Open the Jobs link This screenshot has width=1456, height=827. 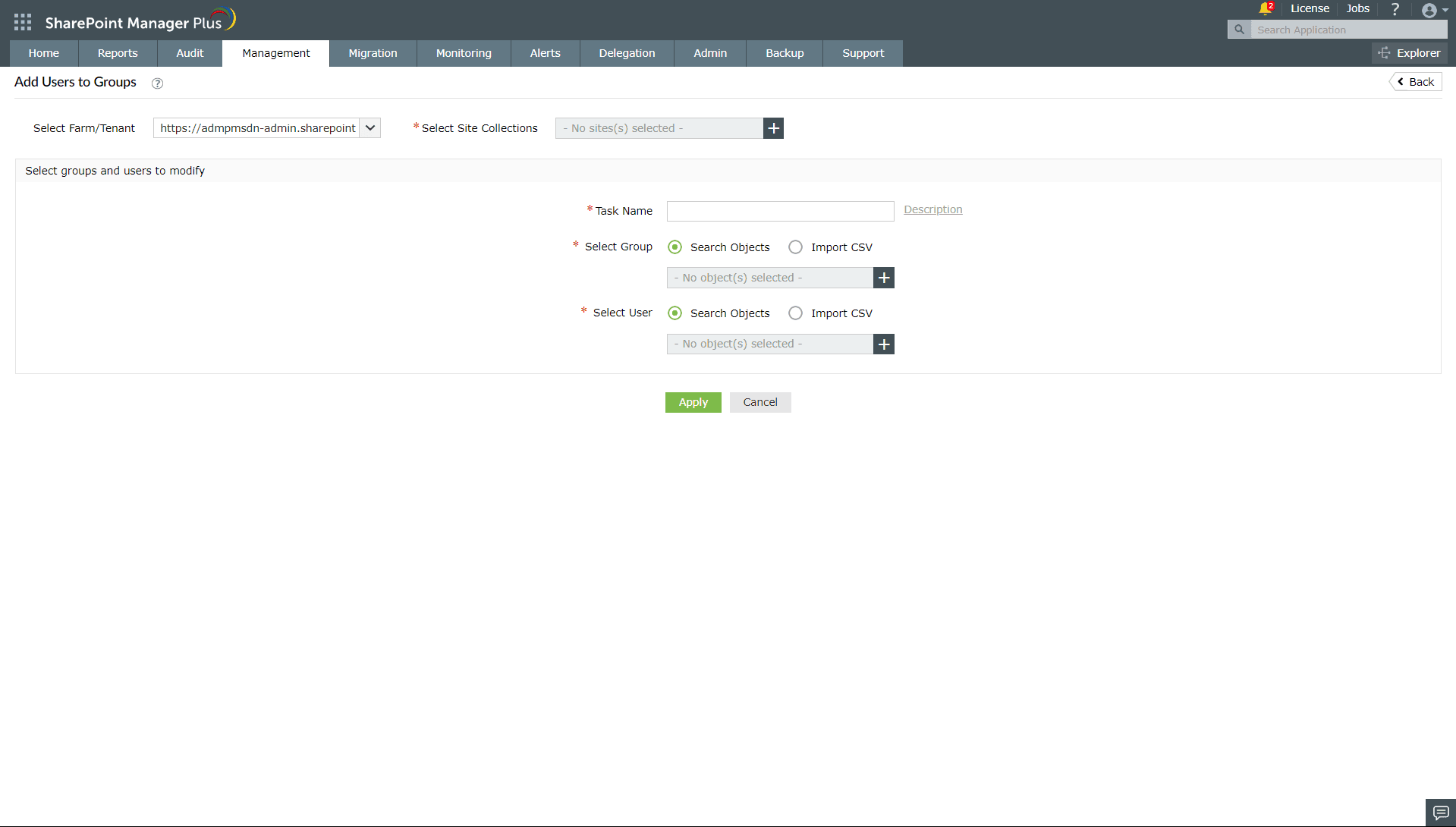[x=1358, y=8]
